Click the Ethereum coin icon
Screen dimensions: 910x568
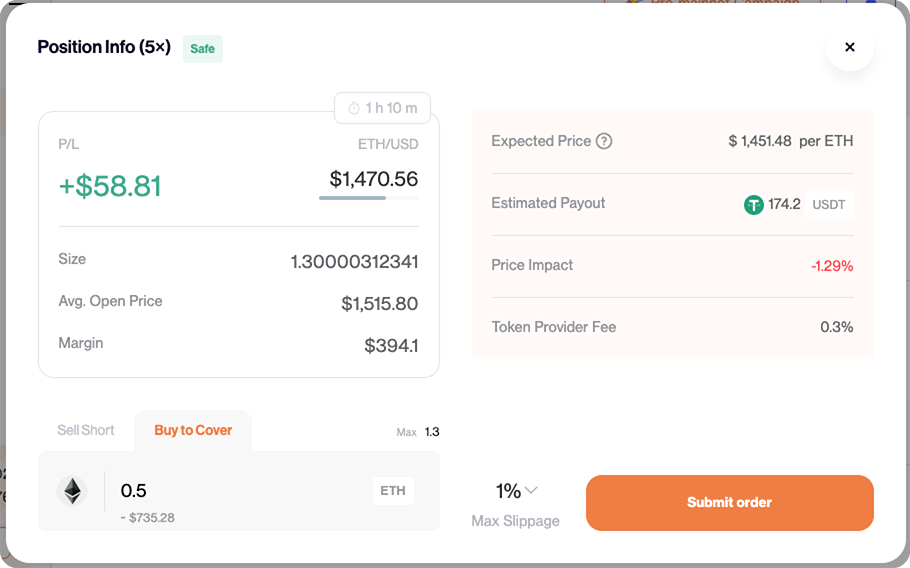(x=72, y=491)
